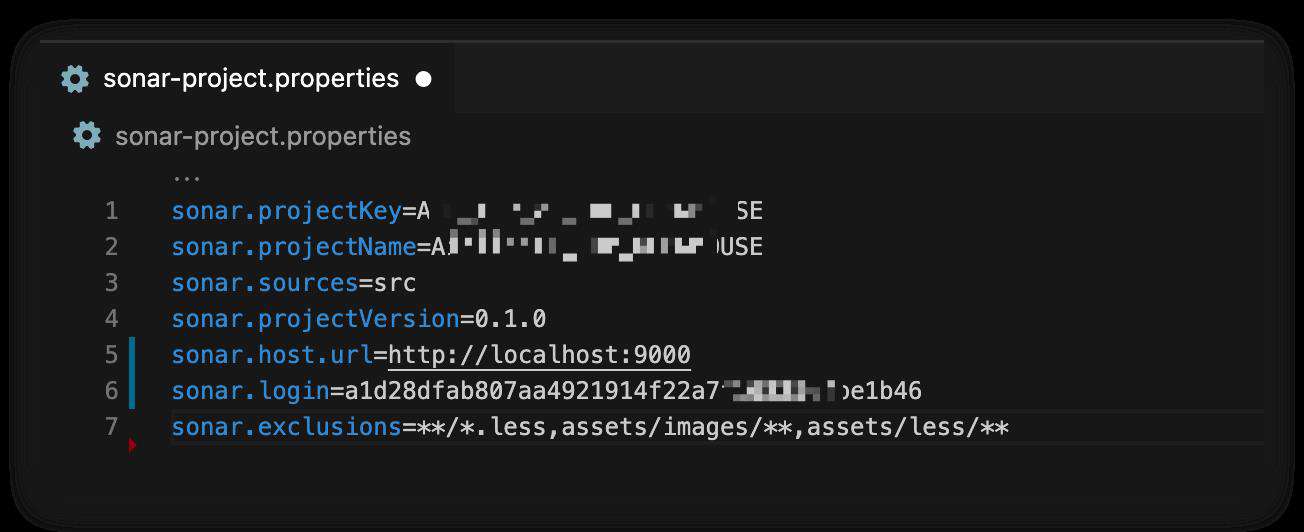Image resolution: width=1304 pixels, height=532 pixels.
Task: Place the cursor on the sonar.projectKey property
Action: coord(286,211)
